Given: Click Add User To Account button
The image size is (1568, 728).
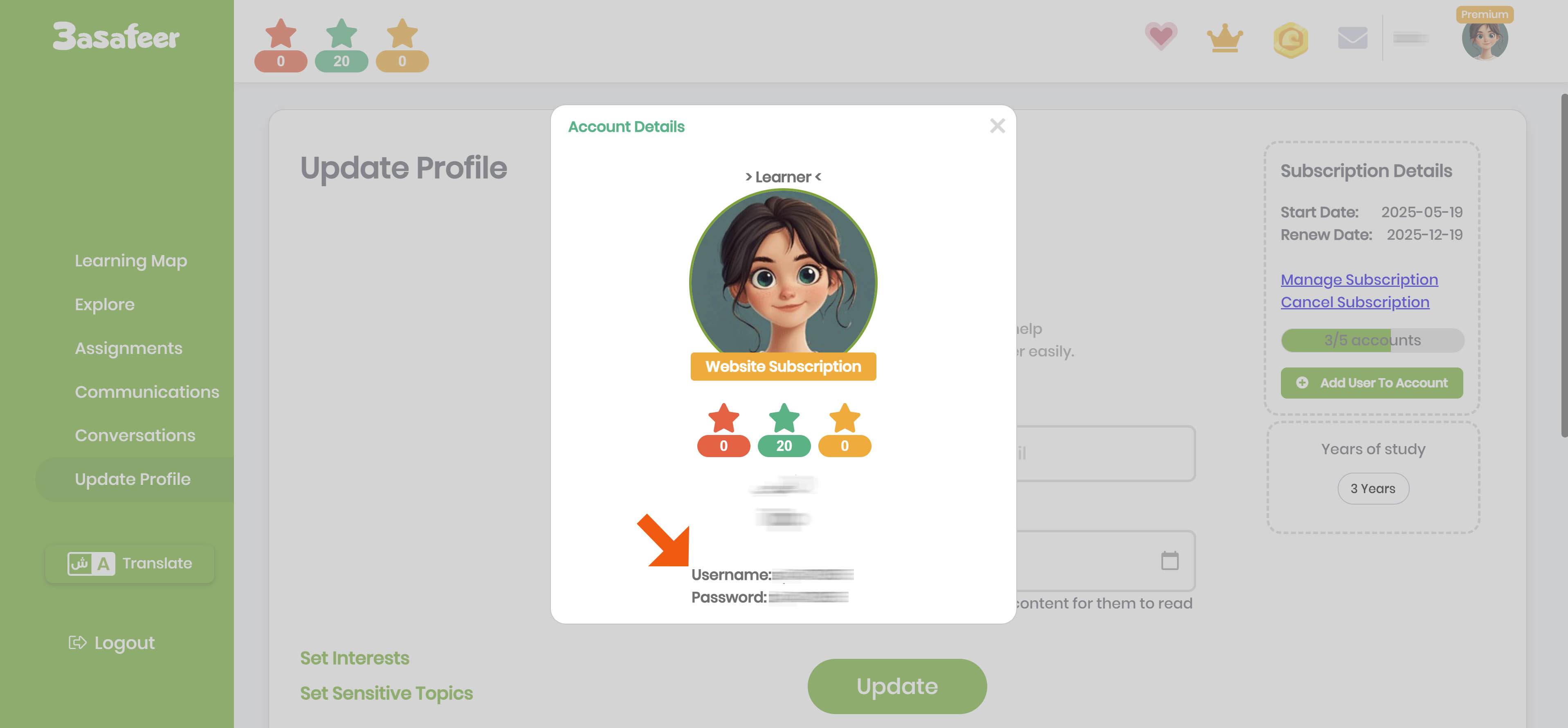Looking at the screenshot, I should [x=1371, y=383].
